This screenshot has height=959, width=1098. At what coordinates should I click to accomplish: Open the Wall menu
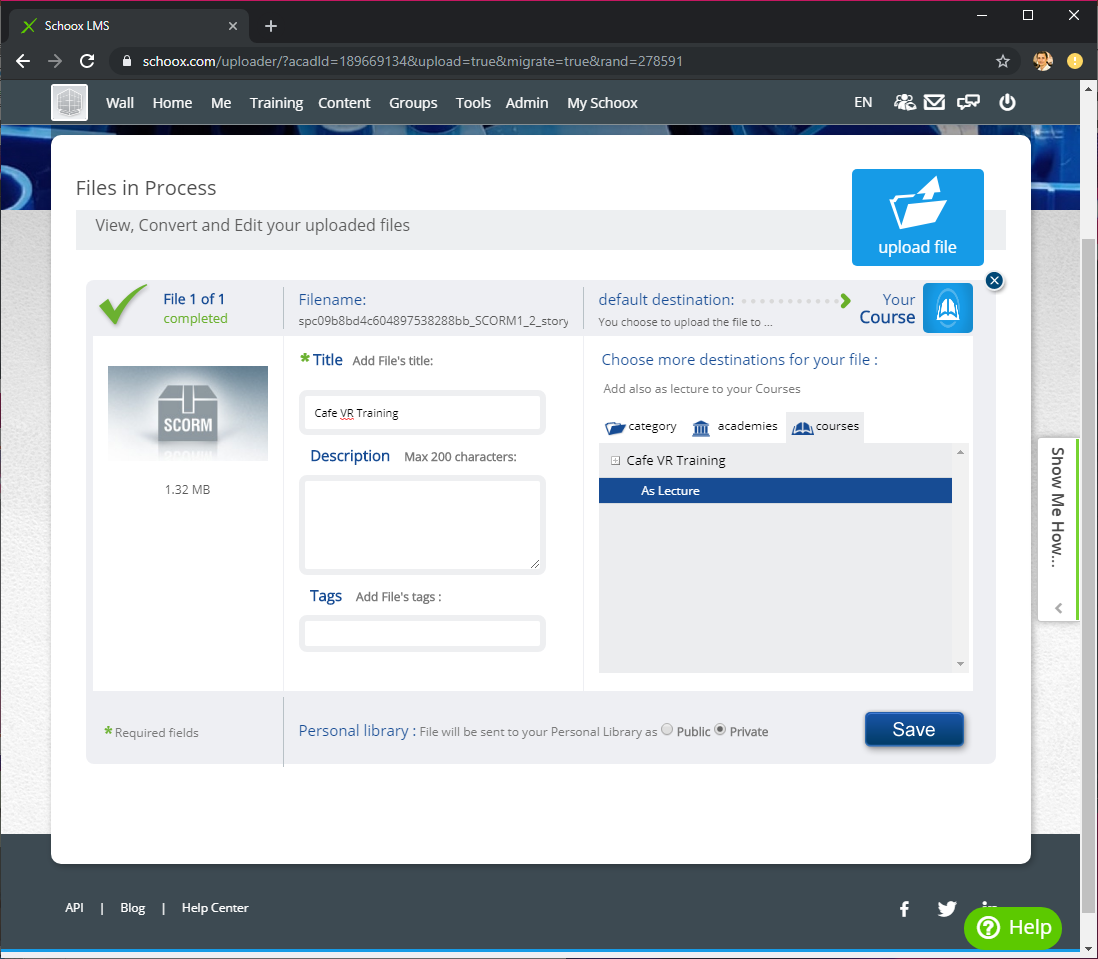point(120,103)
